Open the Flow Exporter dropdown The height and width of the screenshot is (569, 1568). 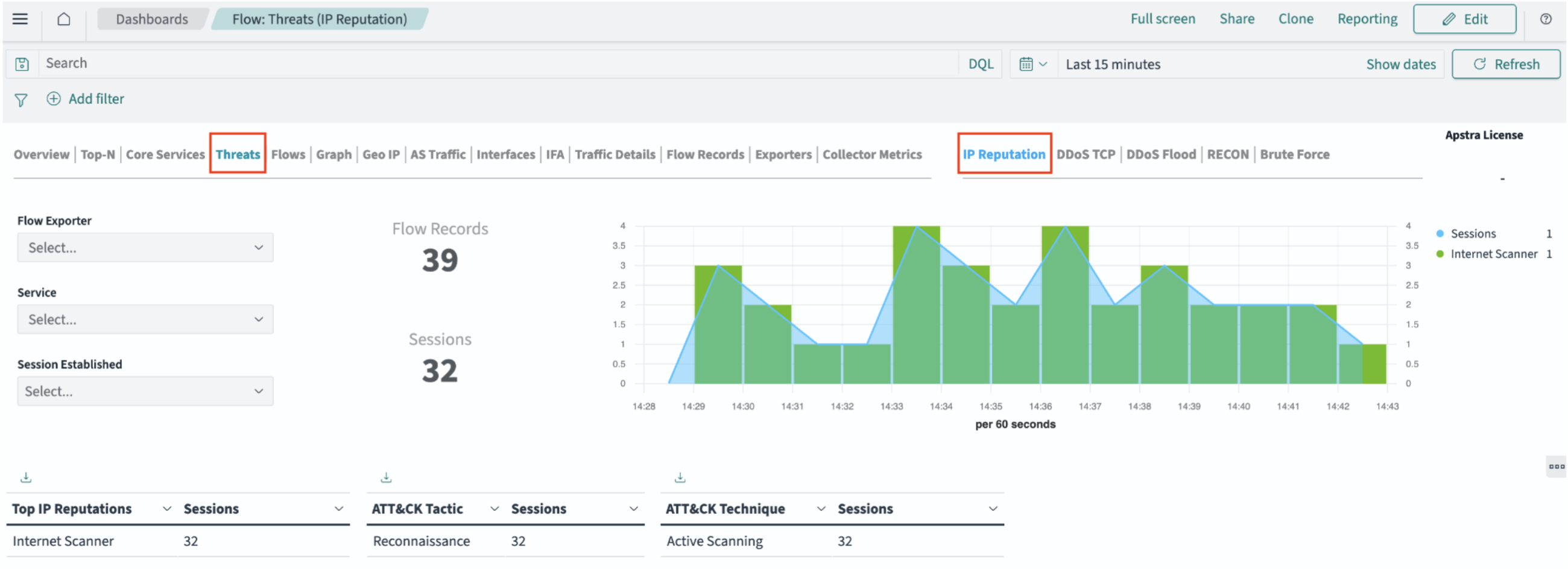coord(145,248)
